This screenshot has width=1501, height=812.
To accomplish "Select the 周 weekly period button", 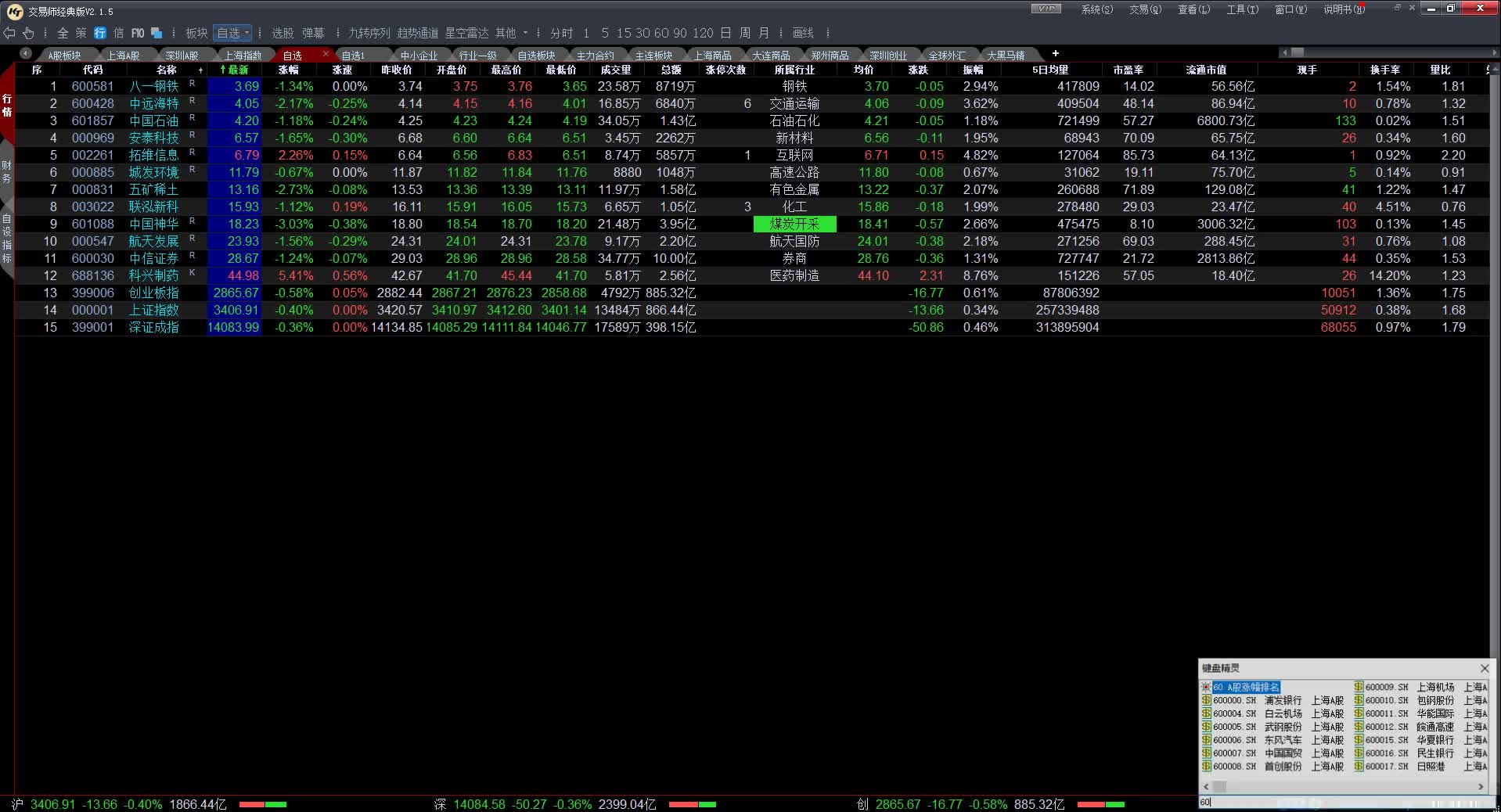I will click(x=744, y=33).
